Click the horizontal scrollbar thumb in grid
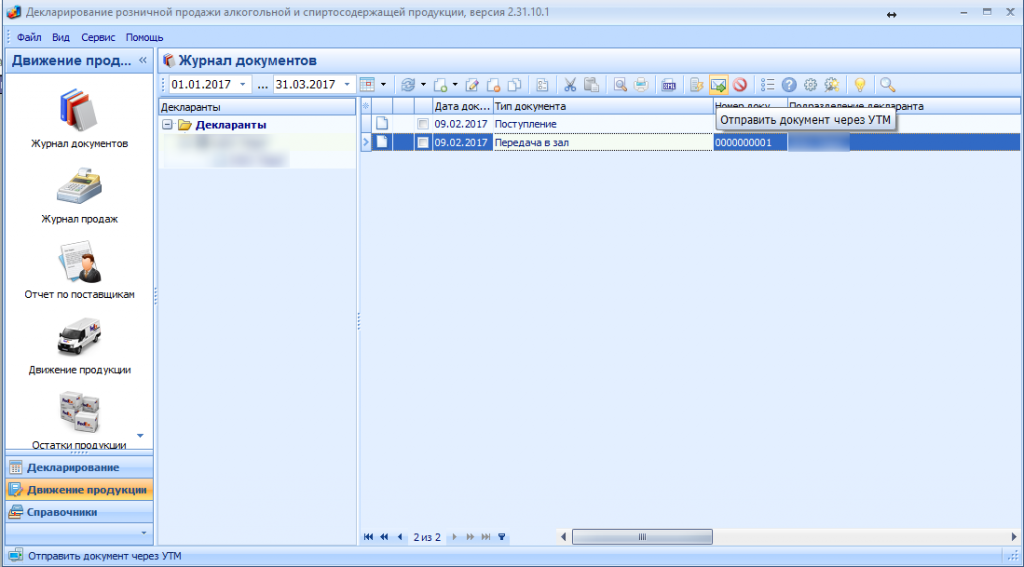 [x=642, y=537]
